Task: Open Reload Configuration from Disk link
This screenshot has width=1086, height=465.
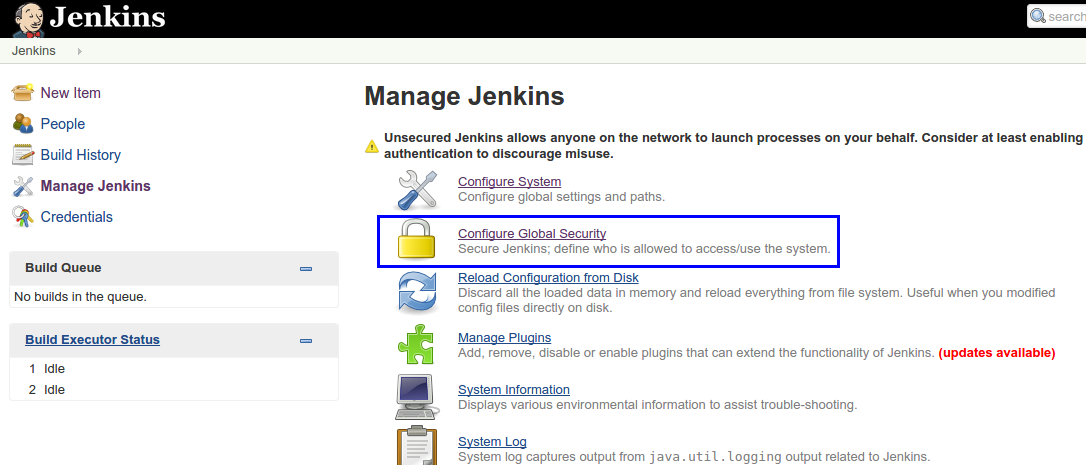Action: click(549, 278)
